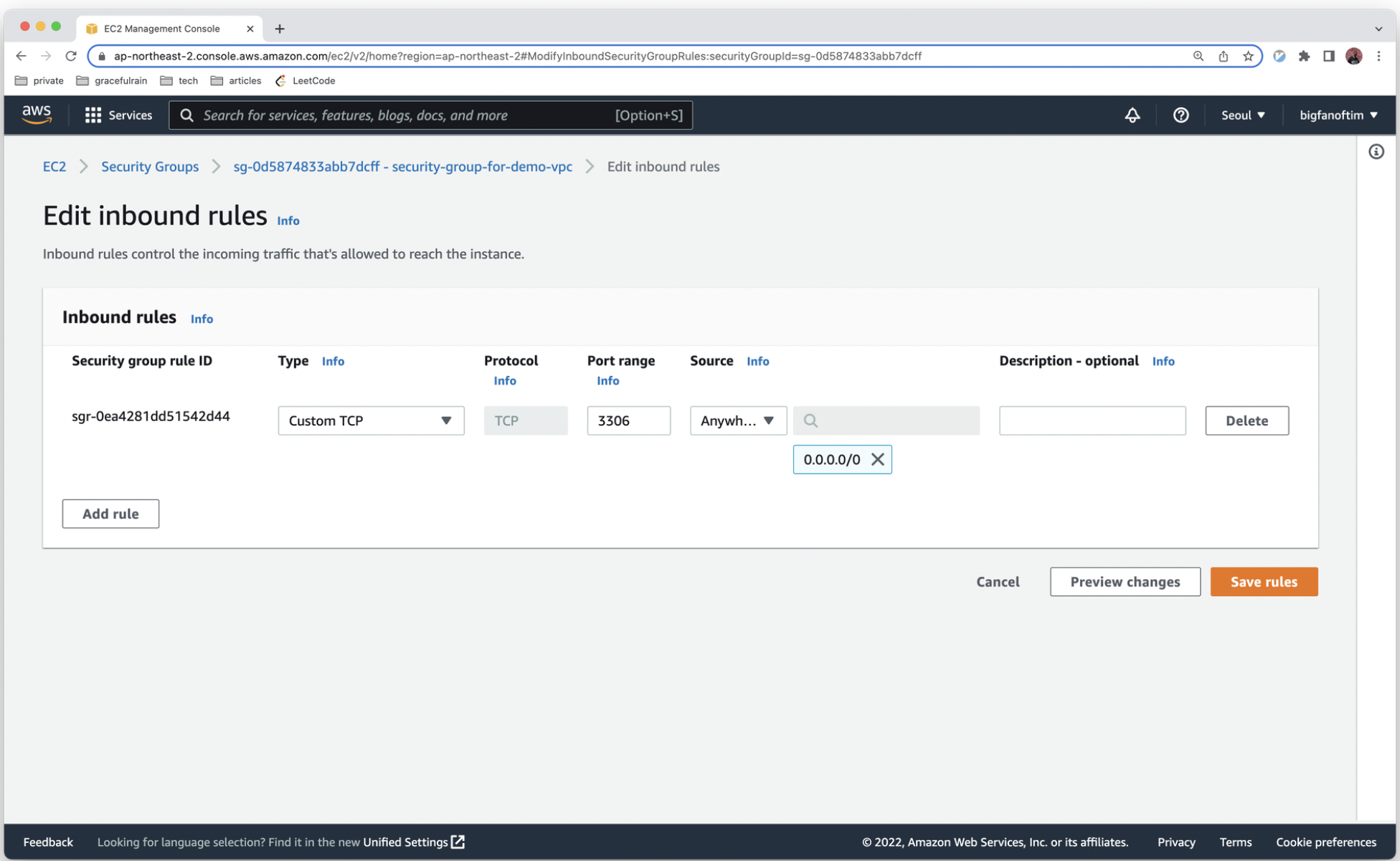
Task: Click the Port range field
Action: 628,420
